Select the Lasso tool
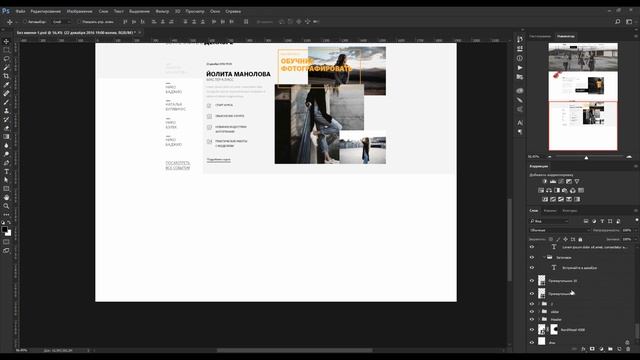This screenshot has width=640, height=360. pos(6,59)
